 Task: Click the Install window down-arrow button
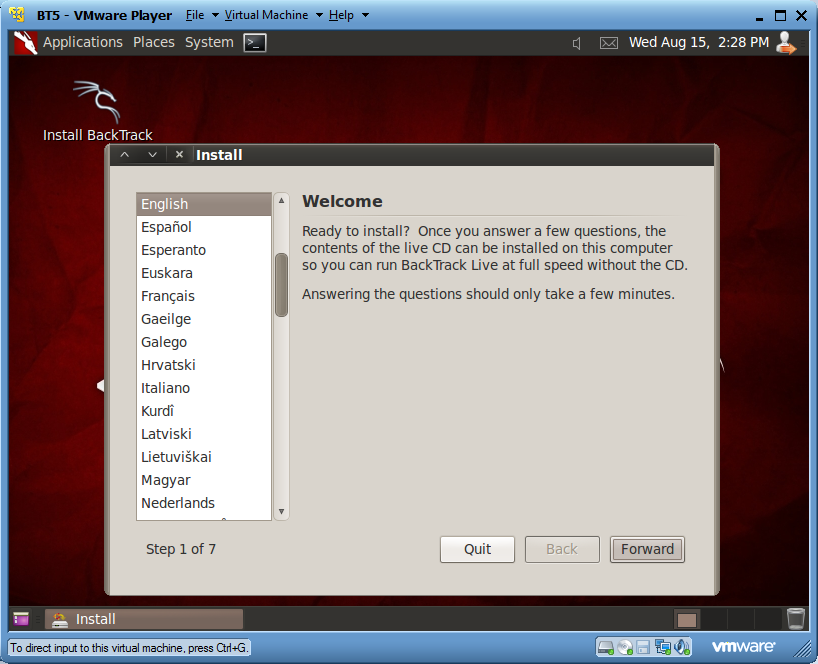tap(152, 154)
